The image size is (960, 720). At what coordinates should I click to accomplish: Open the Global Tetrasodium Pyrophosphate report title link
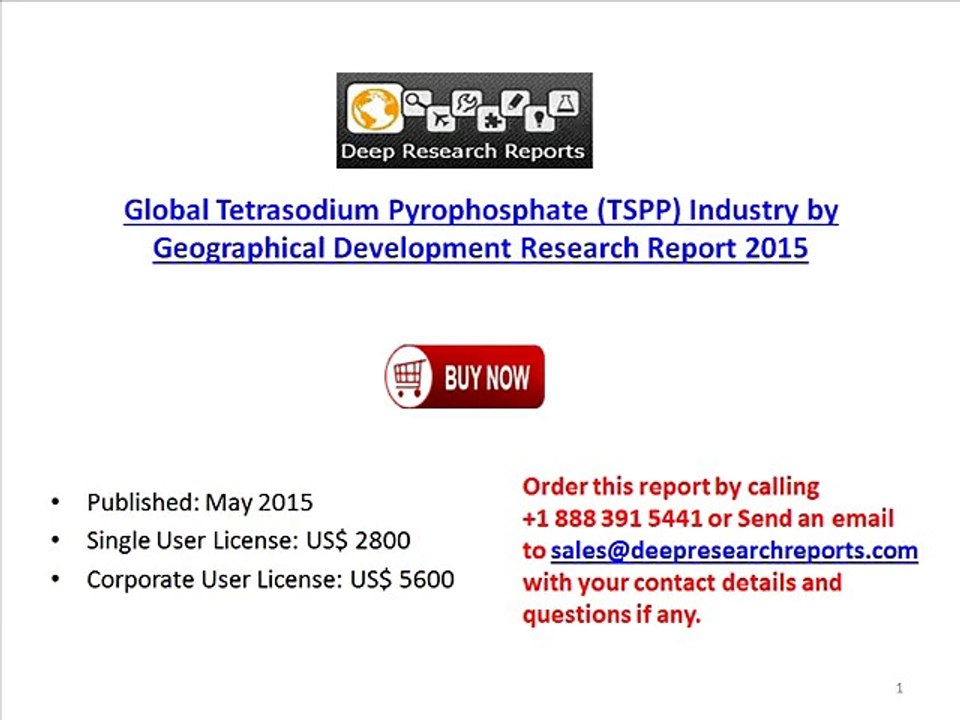click(x=481, y=229)
